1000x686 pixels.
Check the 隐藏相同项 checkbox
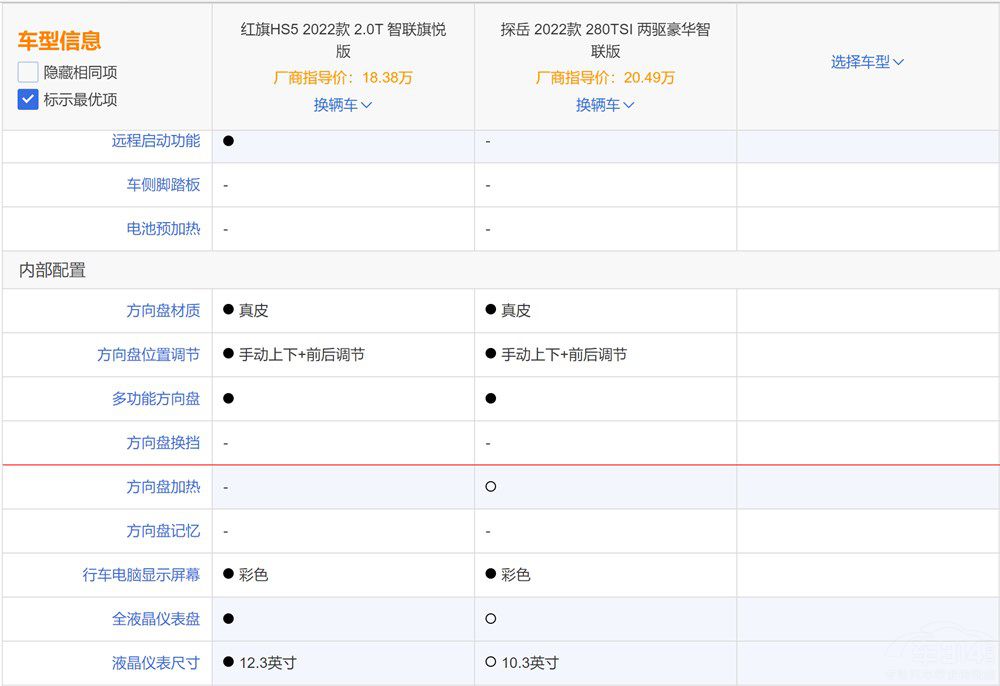pyautogui.click(x=28, y=72)
